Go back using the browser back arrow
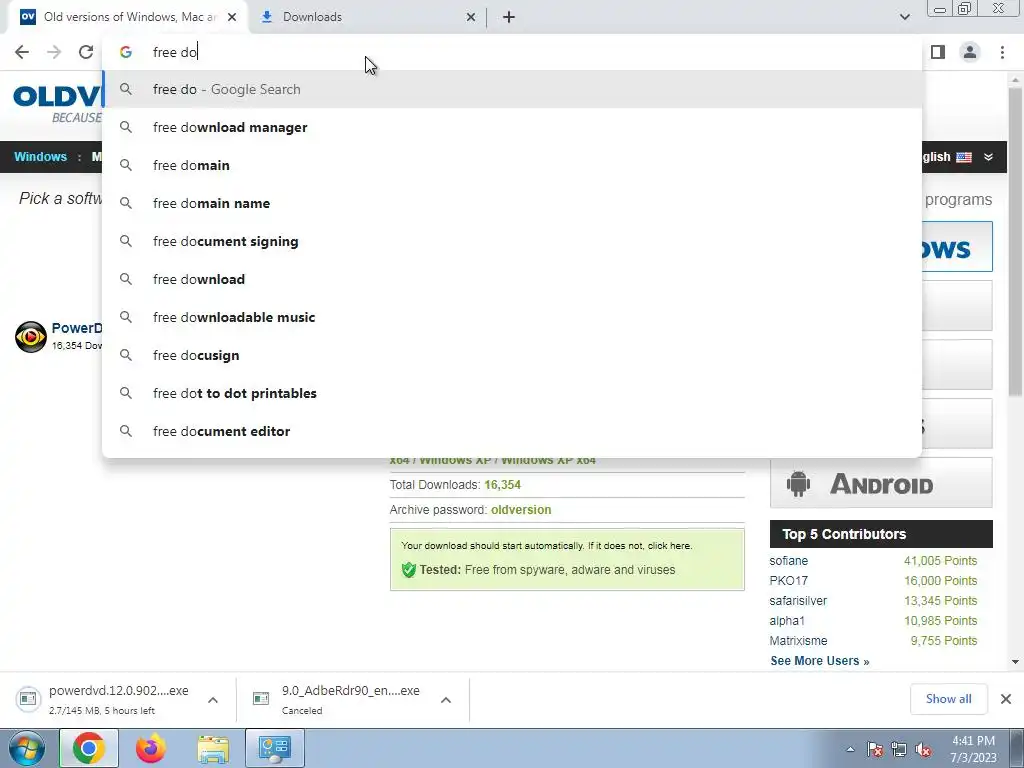The image size is (1024, 768). (22, 52)
